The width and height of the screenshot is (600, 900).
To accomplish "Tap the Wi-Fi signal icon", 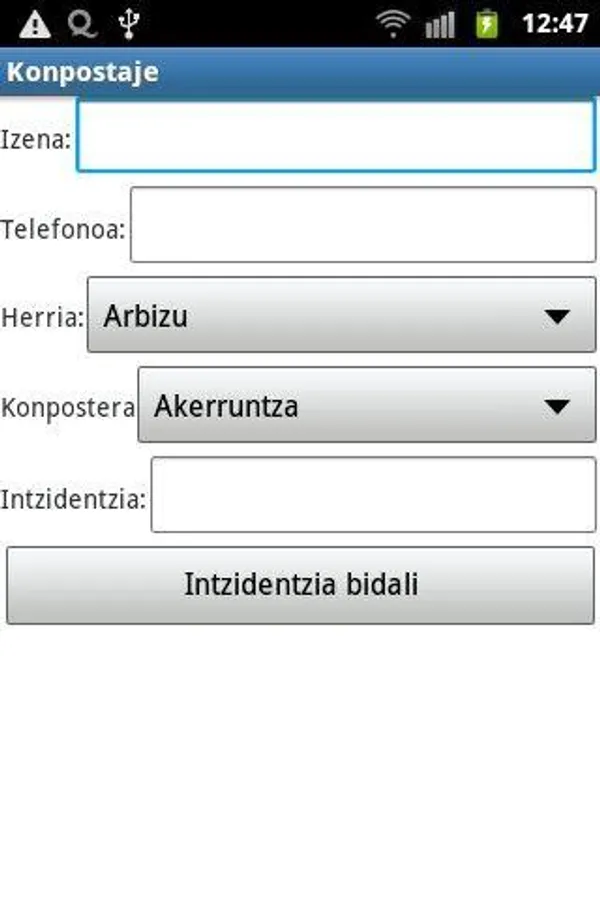I will coord(395,23).
